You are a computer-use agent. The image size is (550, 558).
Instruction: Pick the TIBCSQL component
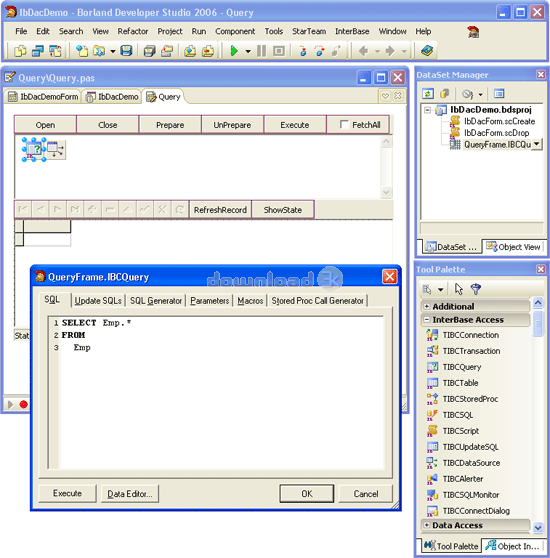458,415
